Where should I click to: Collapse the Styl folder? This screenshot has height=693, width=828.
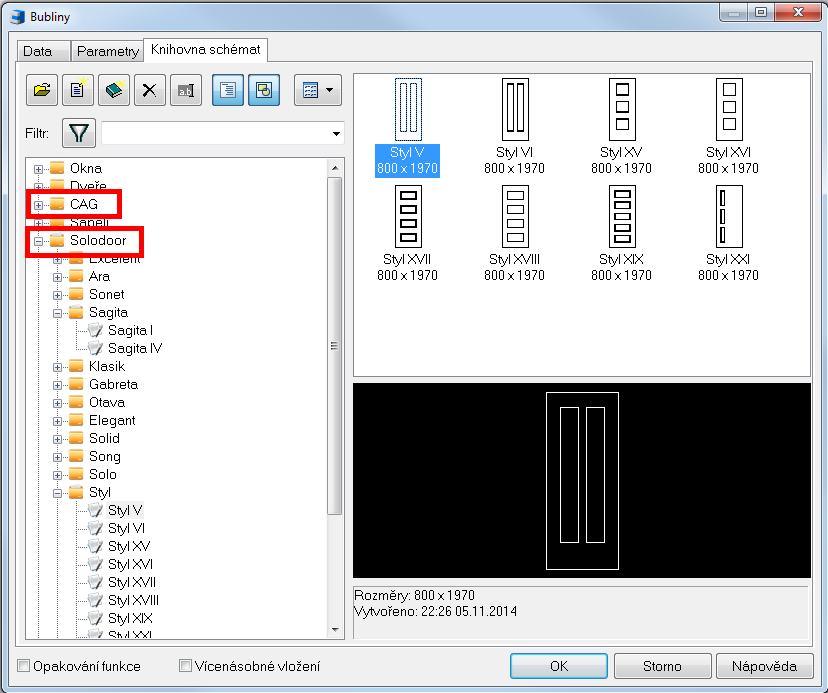pyautogui.click(x=58, y=493)
